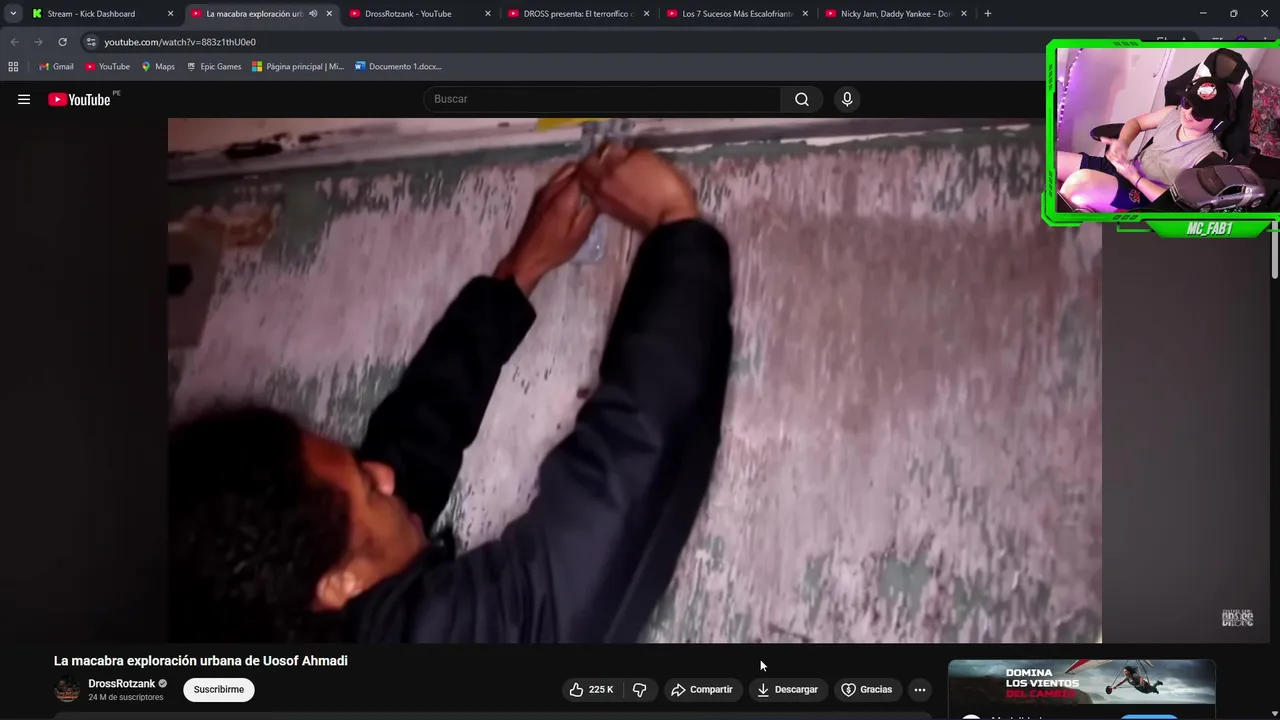1280x720 pixels.
Task: Subscribe with the Suscribirme button
Action: 219,689
